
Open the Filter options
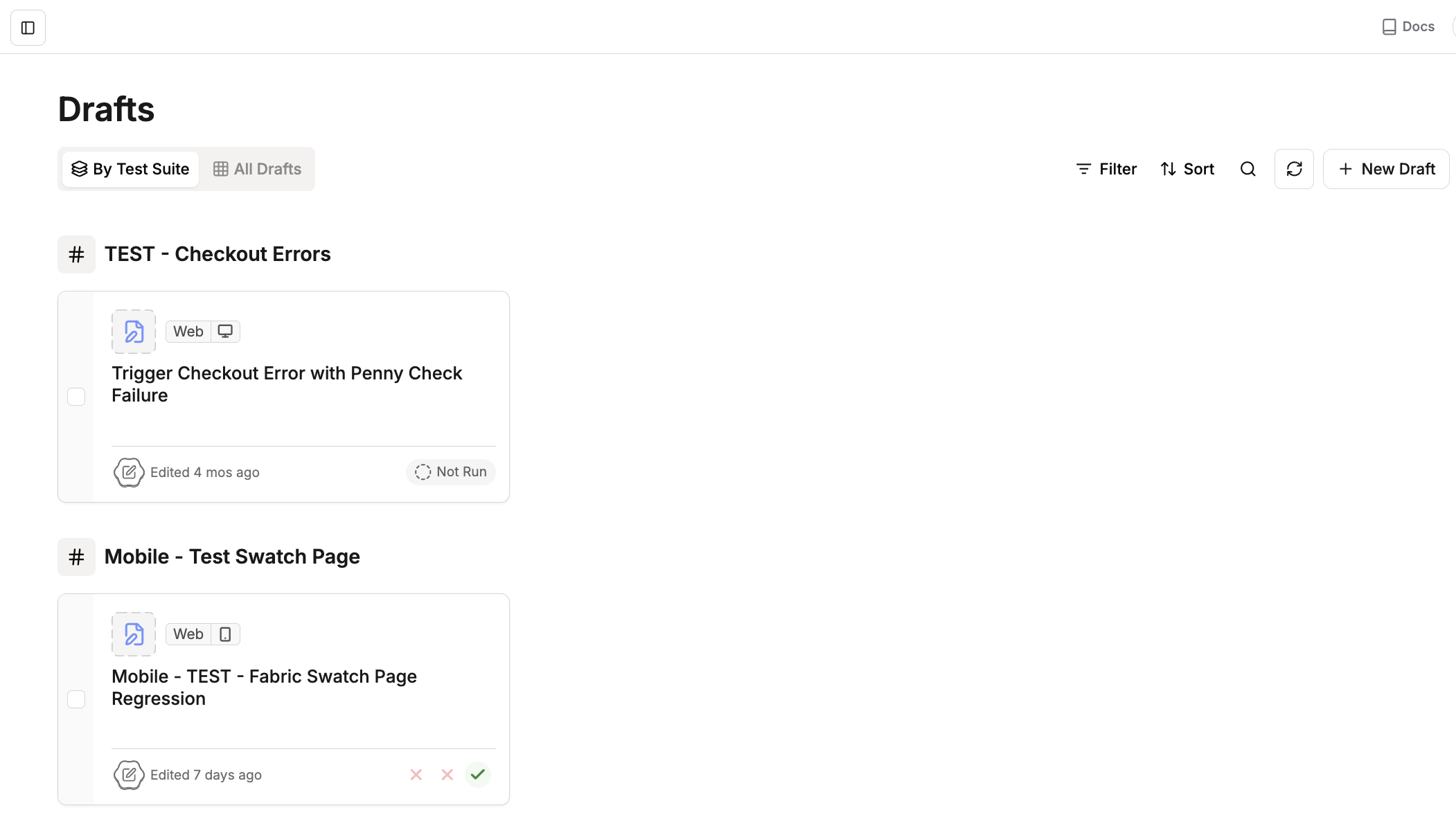point(1106,169)
